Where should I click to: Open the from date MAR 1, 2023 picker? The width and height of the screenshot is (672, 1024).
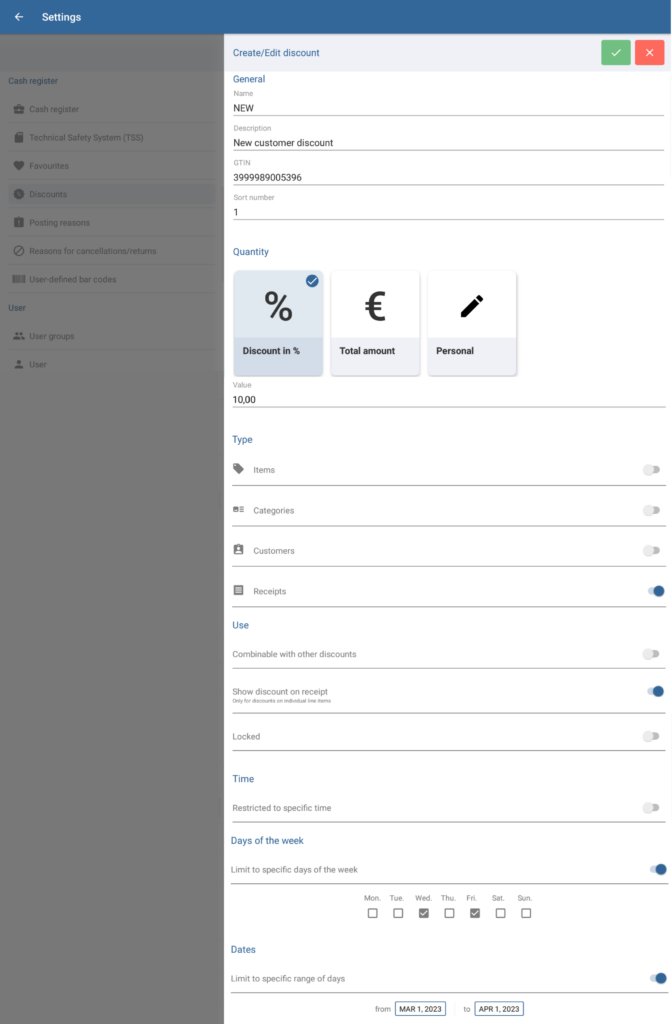(420, 1009)
